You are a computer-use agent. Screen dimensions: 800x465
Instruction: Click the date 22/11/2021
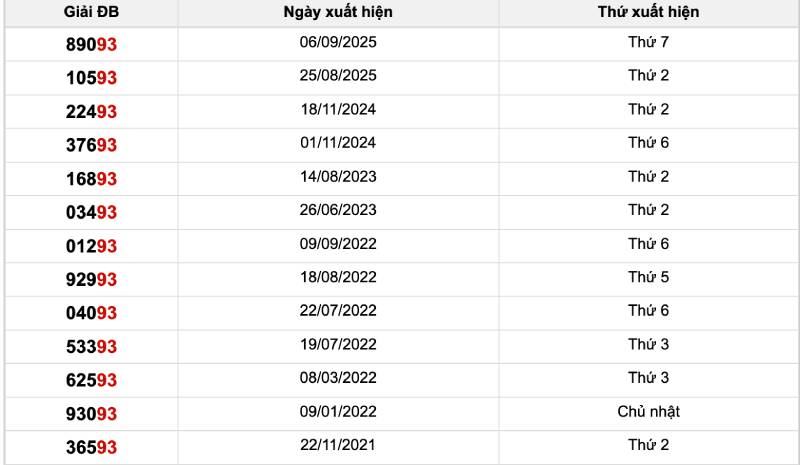[338, 445]
